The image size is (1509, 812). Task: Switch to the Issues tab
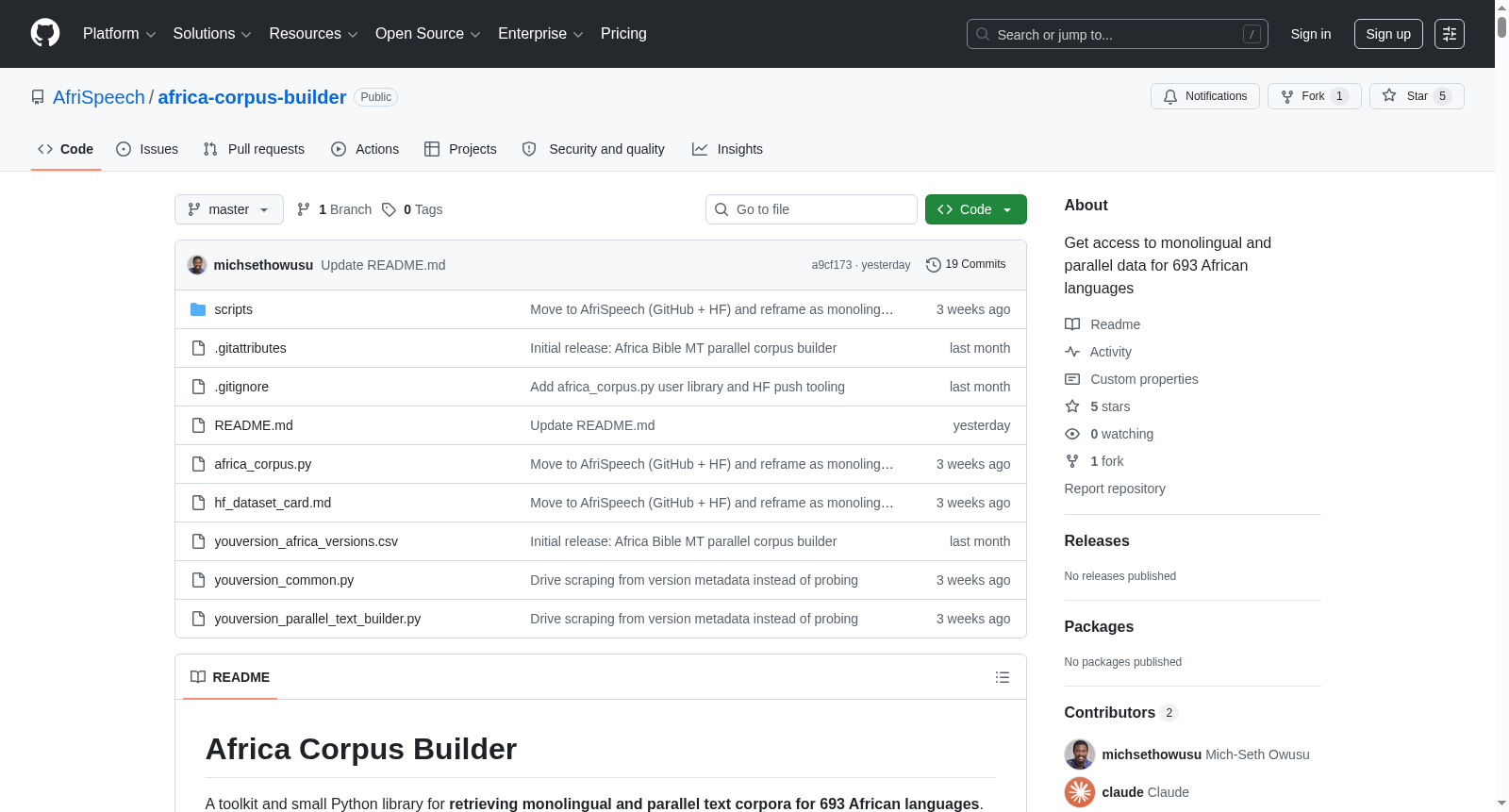click(x=147, y=149)
